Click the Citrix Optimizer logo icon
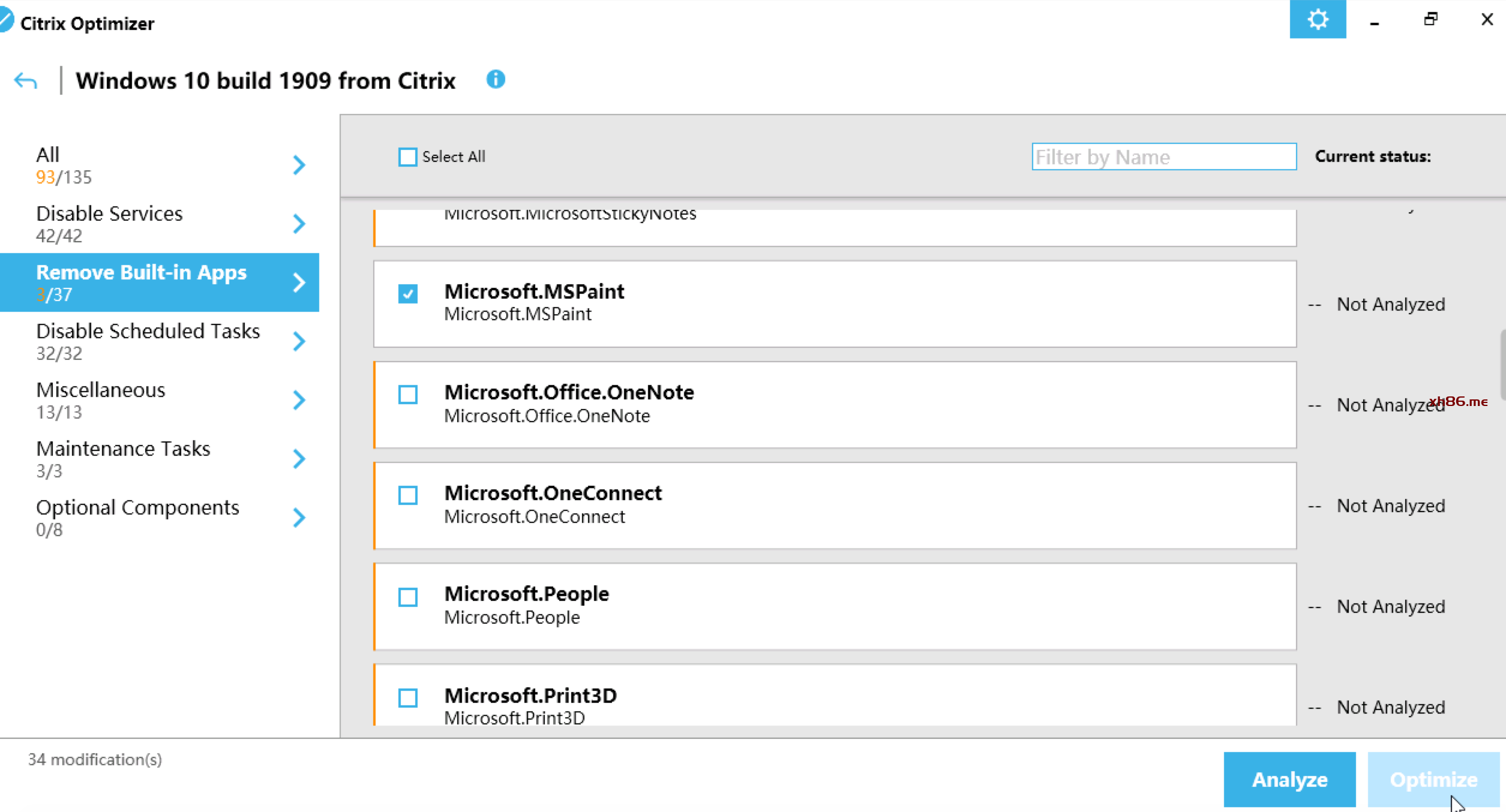Viewport: 1506px width, 812px height. tap(6, 20)
